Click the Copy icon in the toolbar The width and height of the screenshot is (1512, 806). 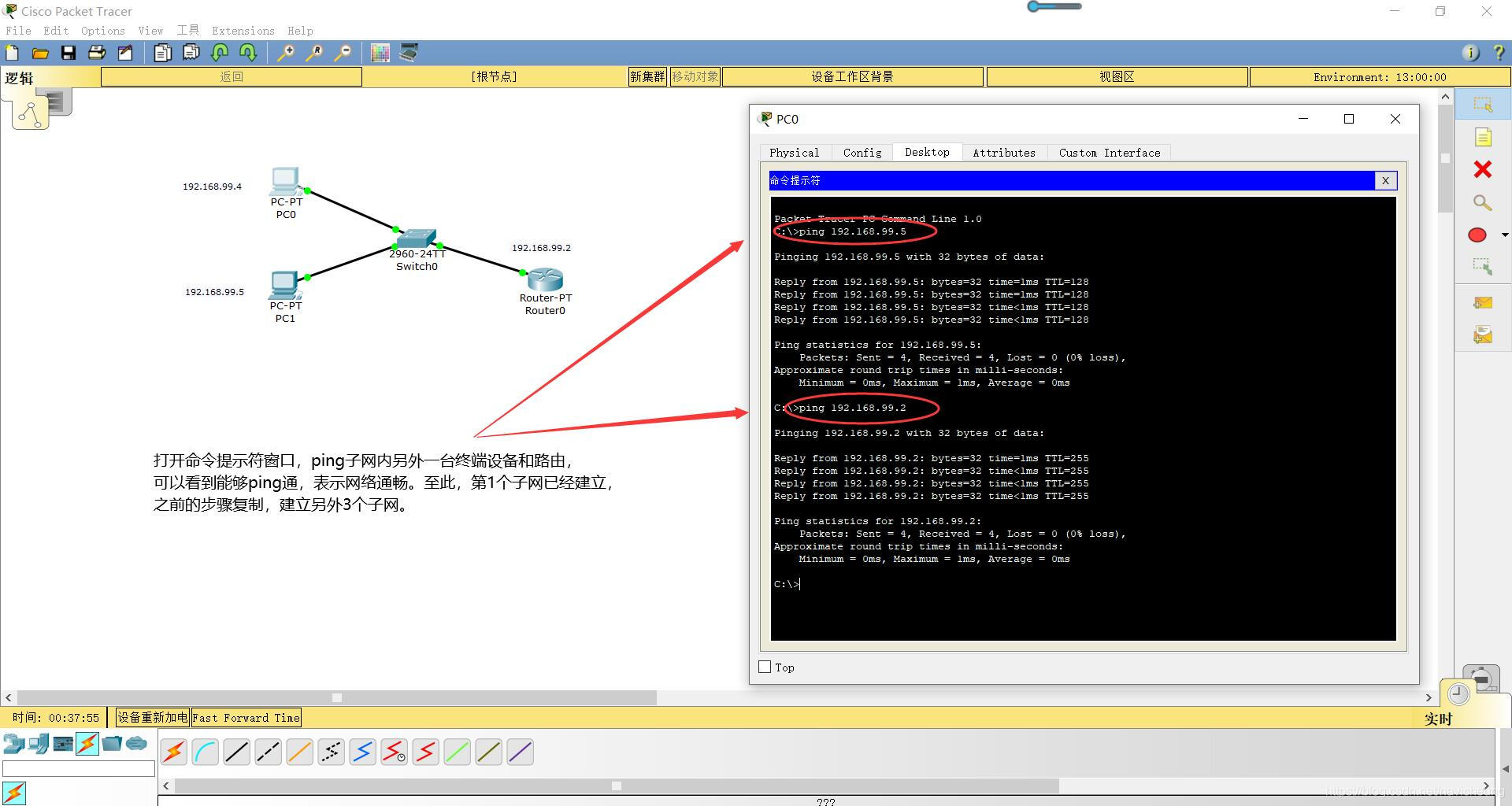click(163, 53)
